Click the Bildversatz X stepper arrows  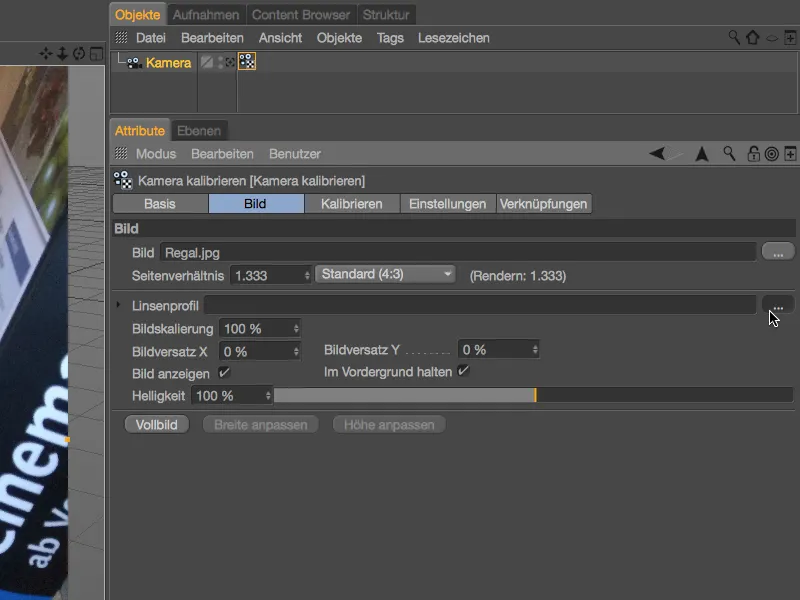[296, 352]
